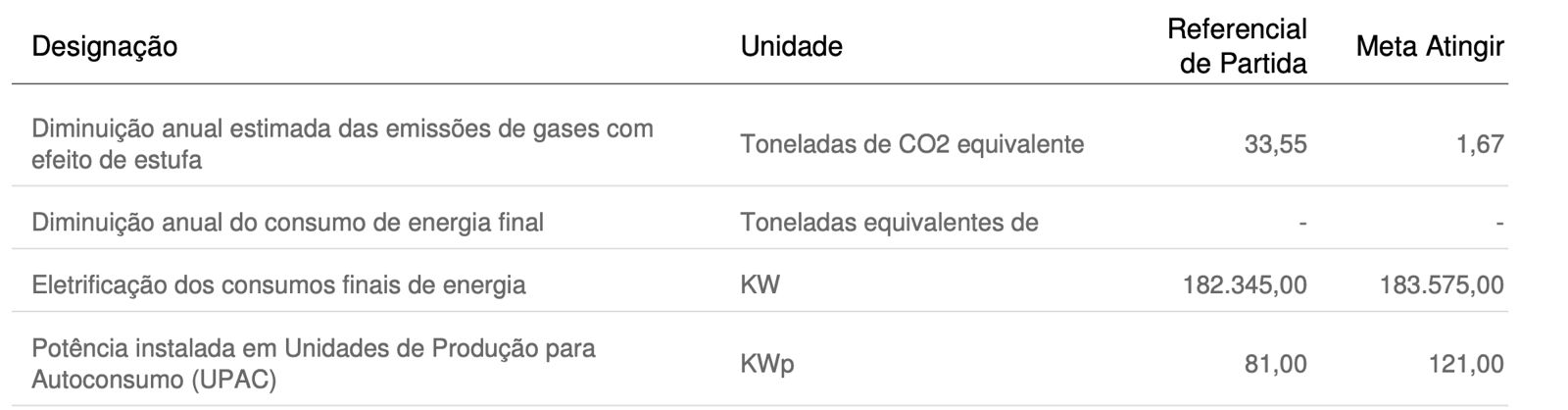Select the Eletrificação dos consumos finais row label
Screen dimensions: 1568x410
coord(278,285)
